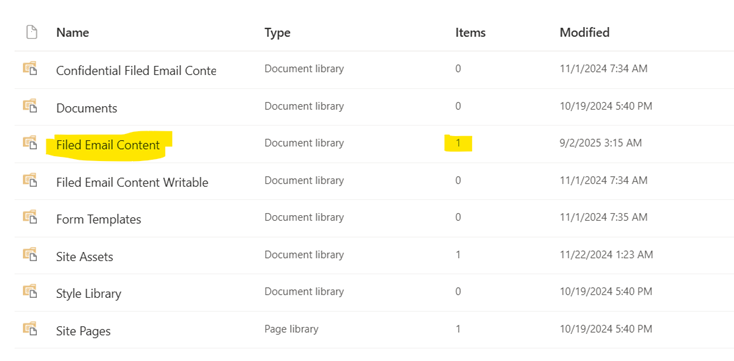The width and height of the screenshot is (734, 361).
Task: Sort by the Type column header
Action: (277, 32)
